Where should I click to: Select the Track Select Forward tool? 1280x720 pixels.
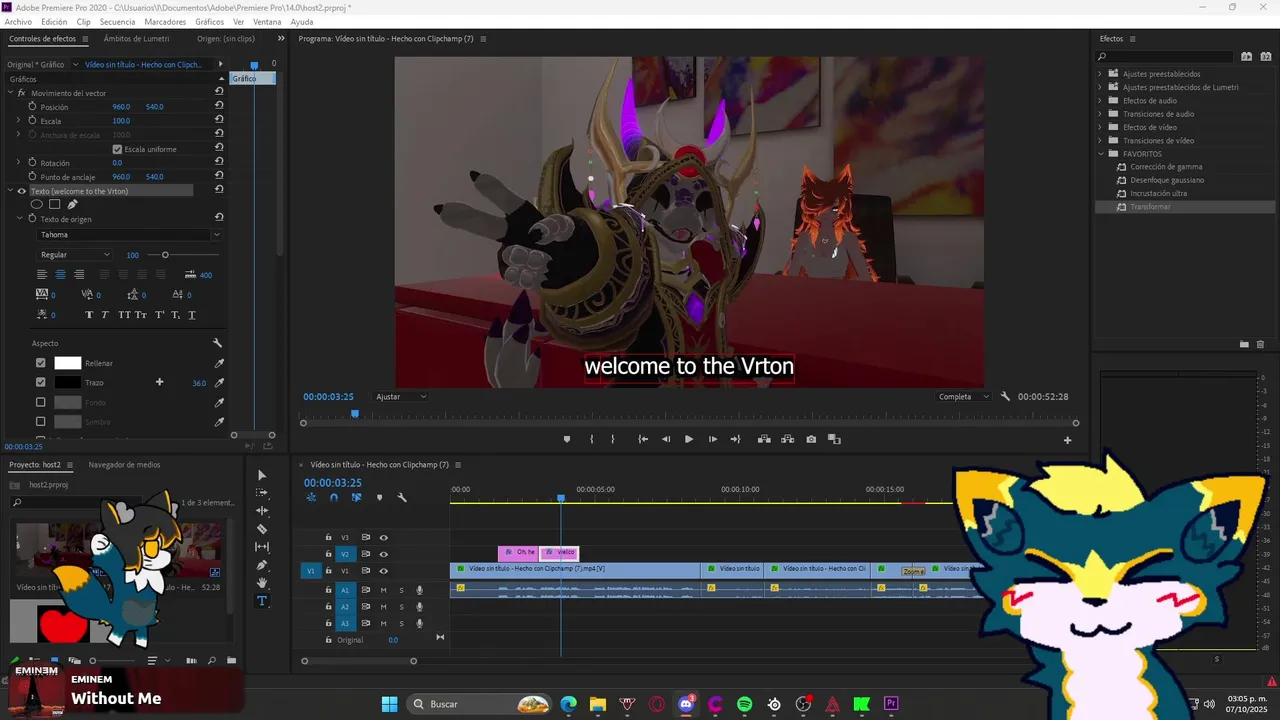[x=262, y=493]
